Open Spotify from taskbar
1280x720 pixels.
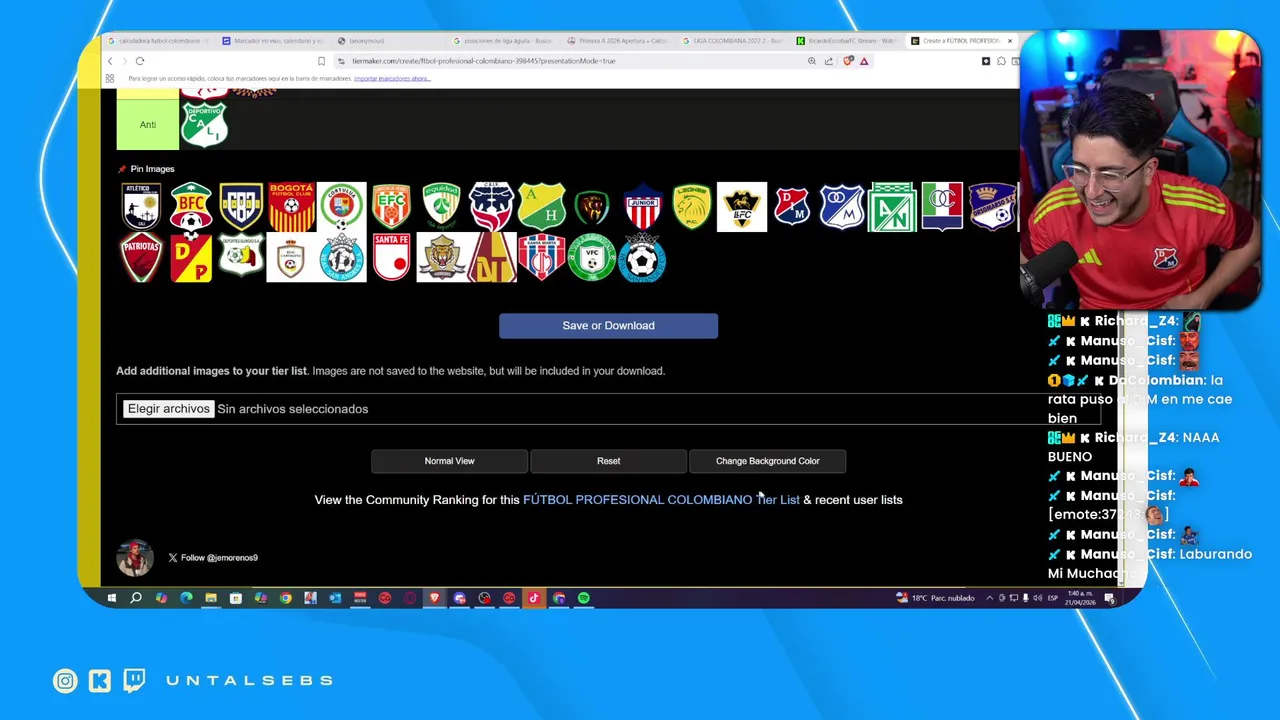click(584, 598)
